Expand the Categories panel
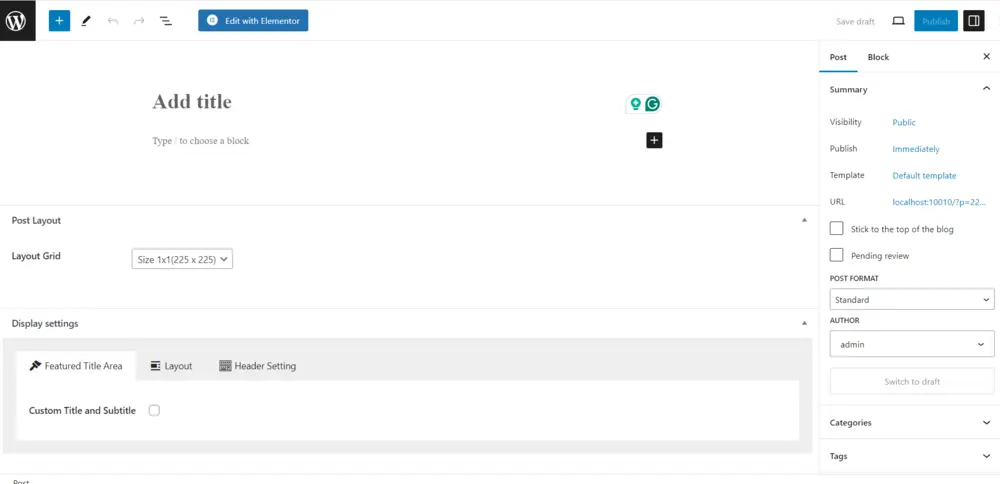 [x=909, y=423]
